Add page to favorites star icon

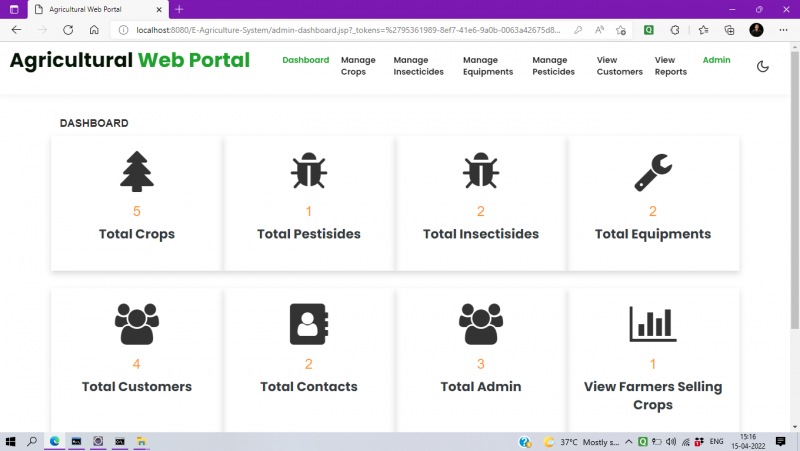[621, 30]
